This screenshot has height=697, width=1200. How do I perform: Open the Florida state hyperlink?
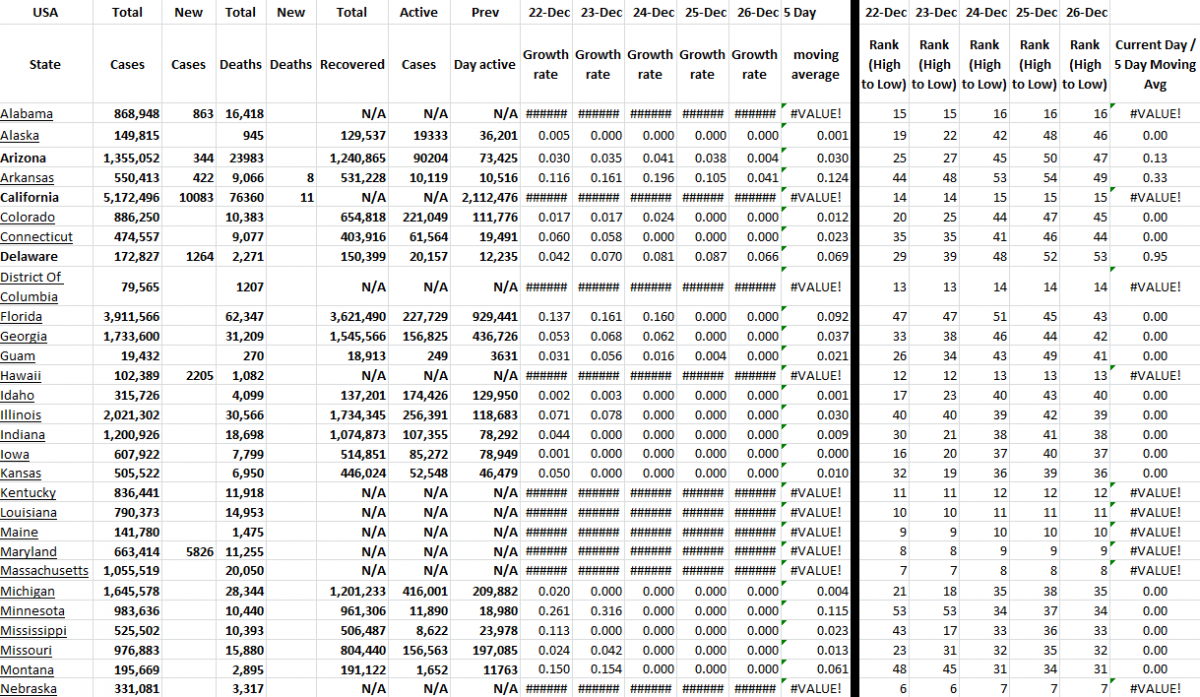(x=23, y=316)
